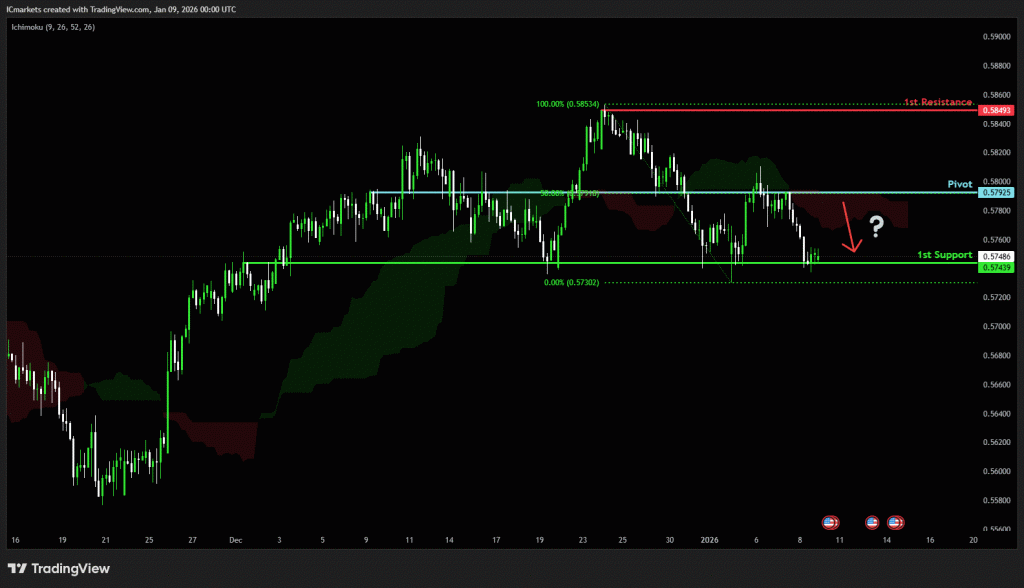Click the red downward arrow on the chart

pos(850,228)
